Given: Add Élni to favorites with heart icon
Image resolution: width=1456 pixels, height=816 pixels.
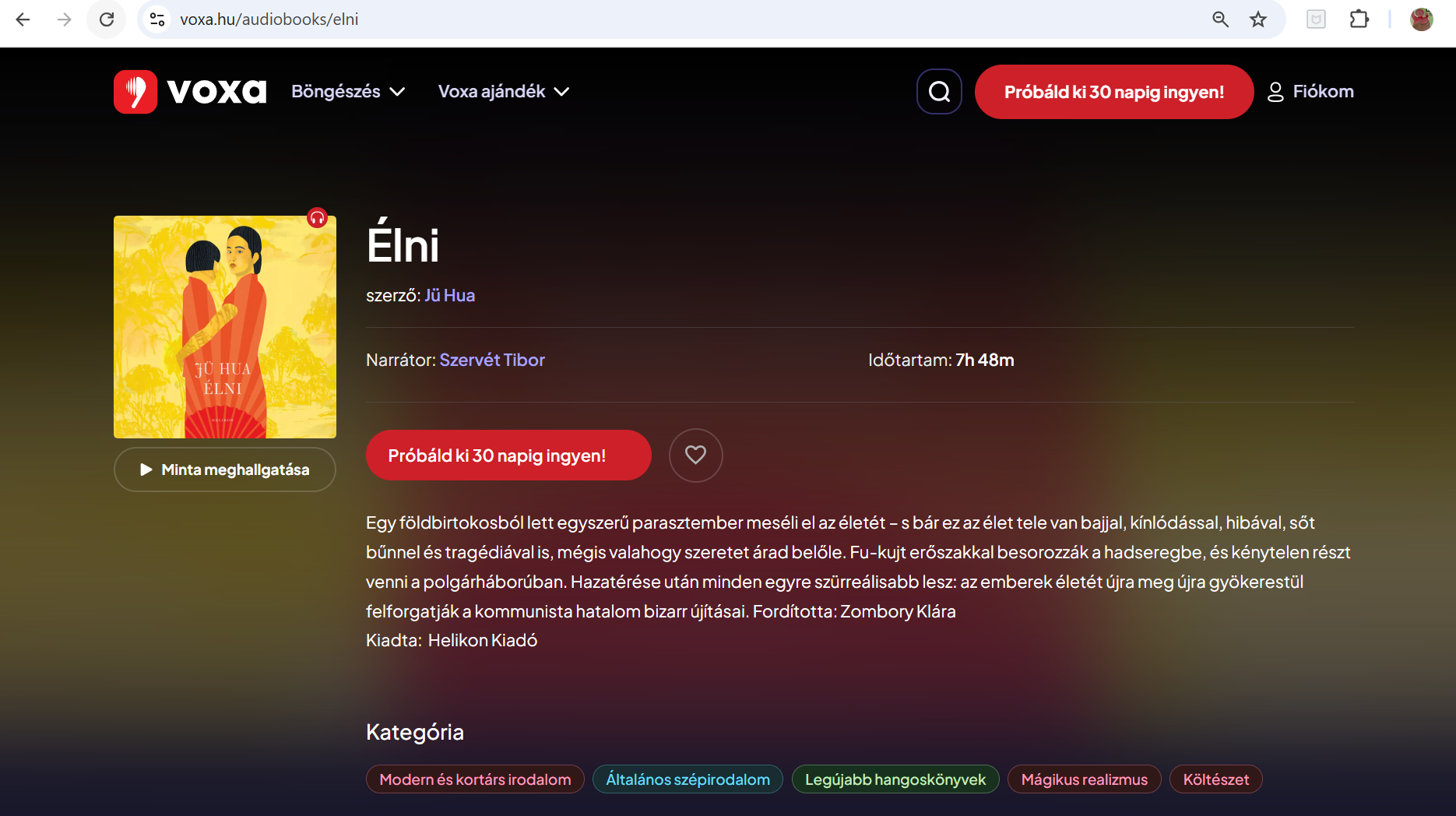Looking at the screenshot, I should (695, 455).
